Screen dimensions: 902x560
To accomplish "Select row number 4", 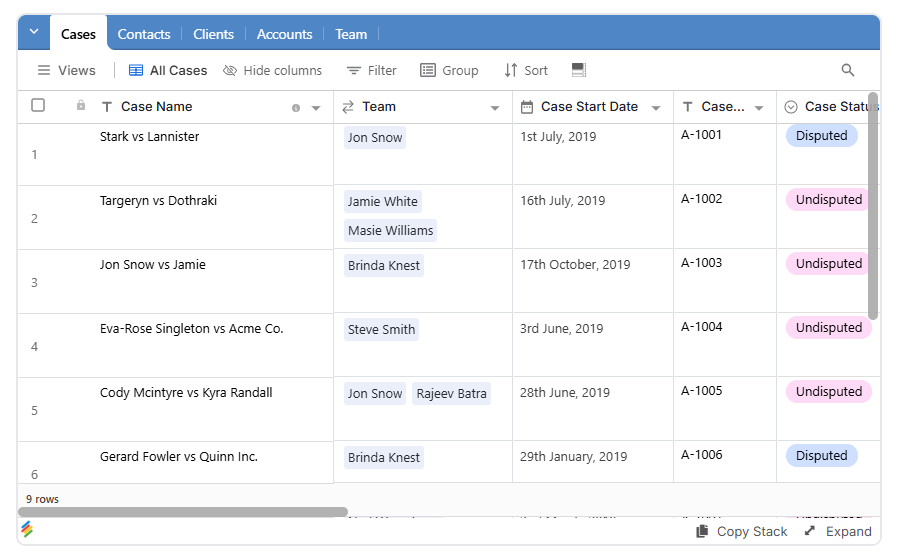I will click(x=35, y=346).
